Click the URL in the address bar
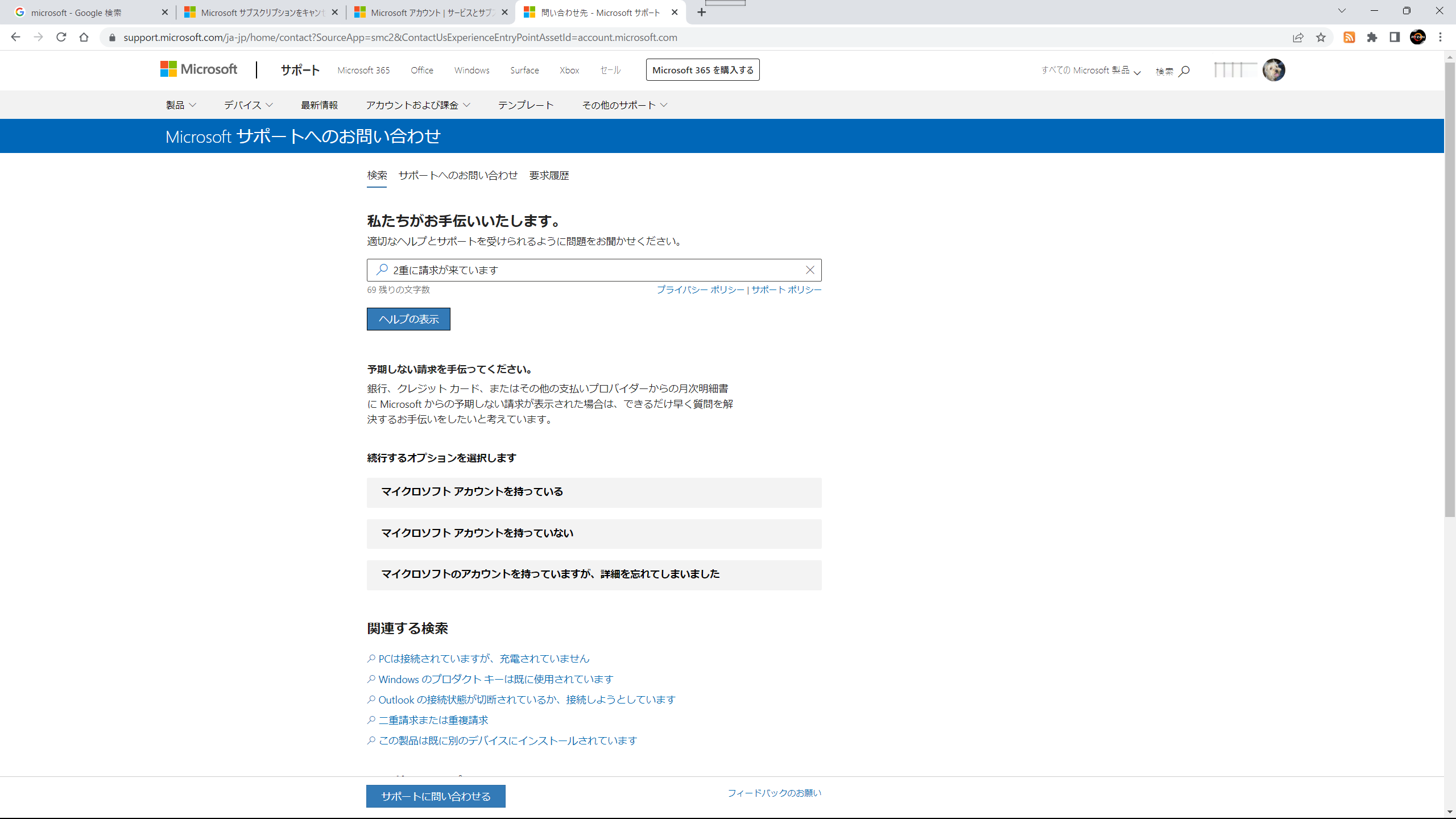Screen dimensions: 1456x819 (400, 38)
